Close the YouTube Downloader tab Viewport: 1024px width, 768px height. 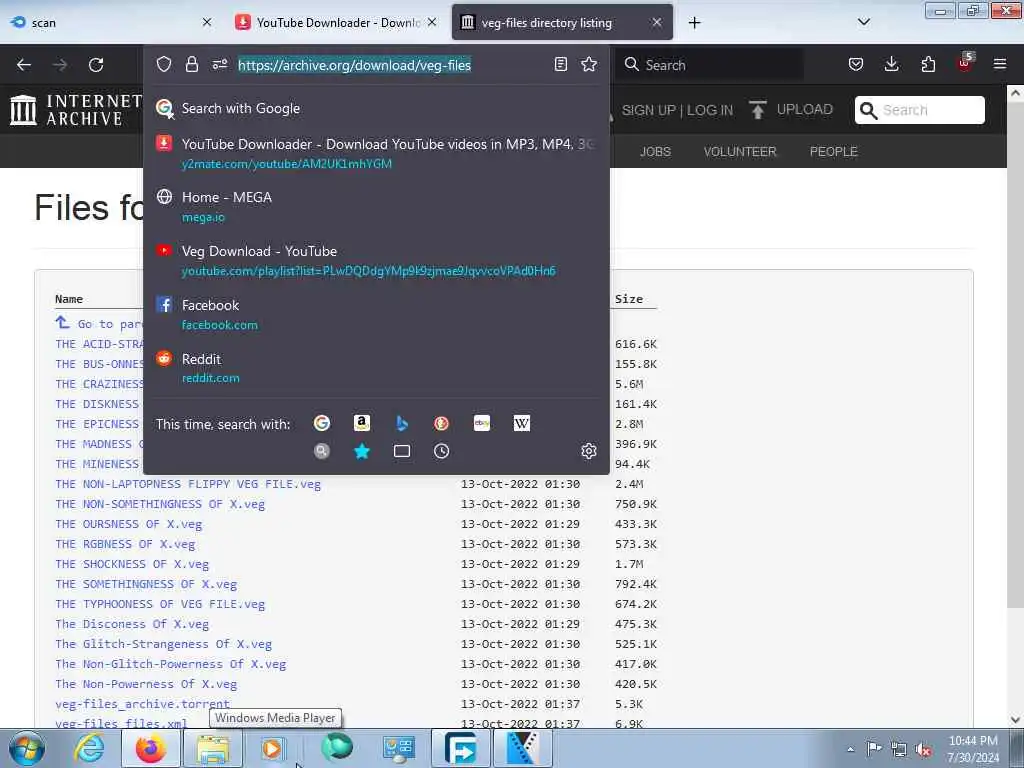coord(432,22)
